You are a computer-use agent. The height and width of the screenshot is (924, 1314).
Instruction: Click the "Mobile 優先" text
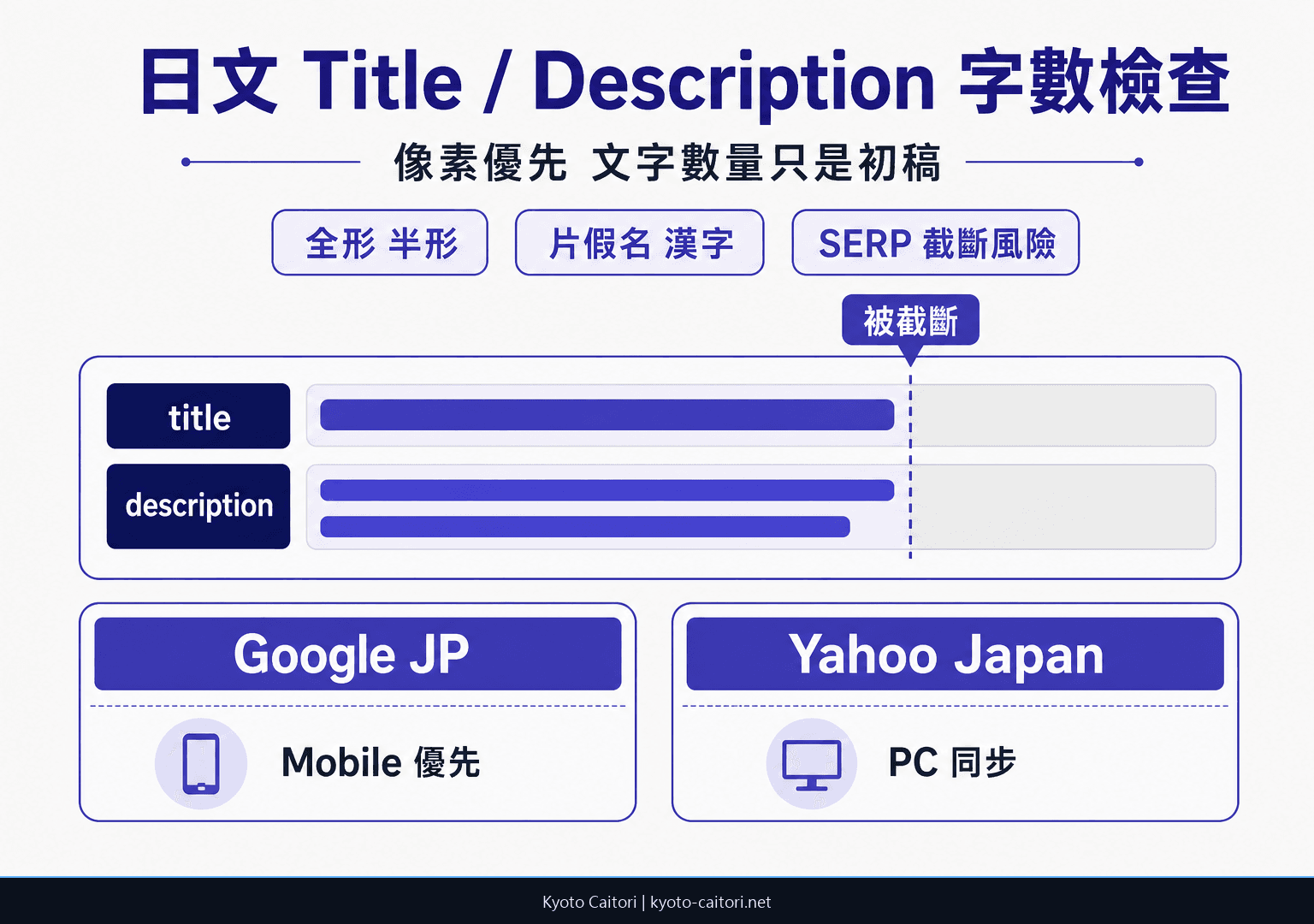point(381,762)
